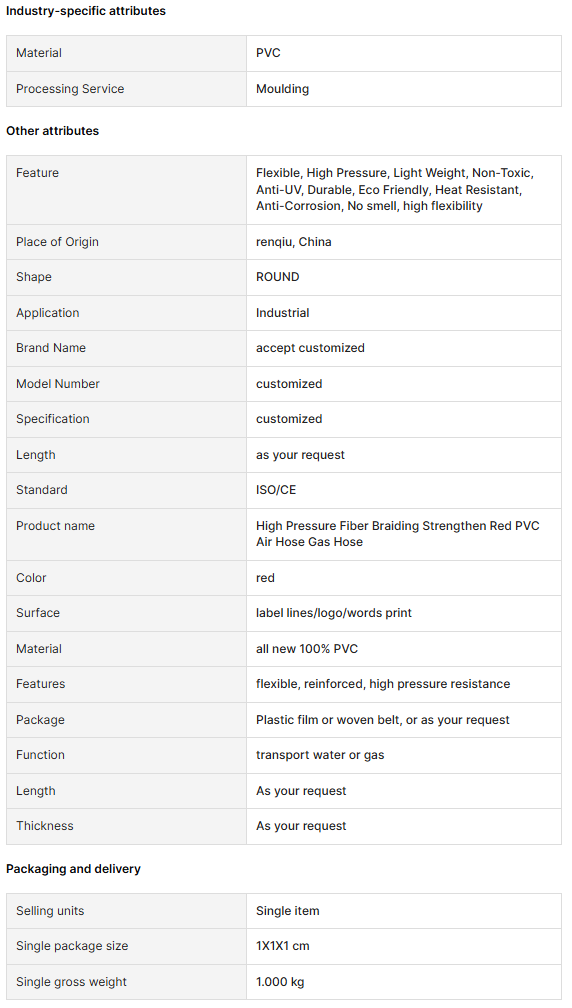Click the Model Number label

(58, 384)
